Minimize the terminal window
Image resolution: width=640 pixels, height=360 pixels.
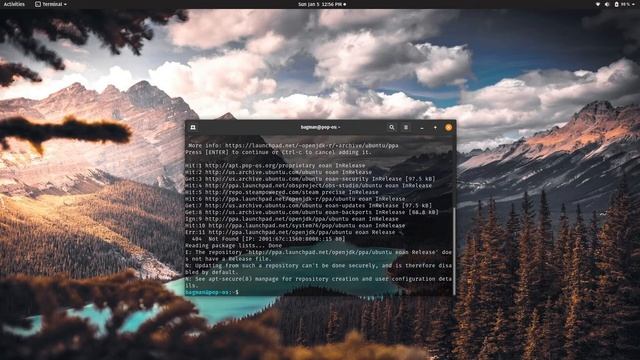(422, 128)
